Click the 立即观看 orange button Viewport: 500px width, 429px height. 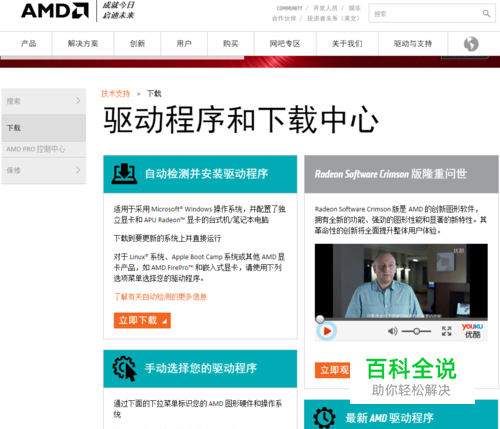[332, 370]
